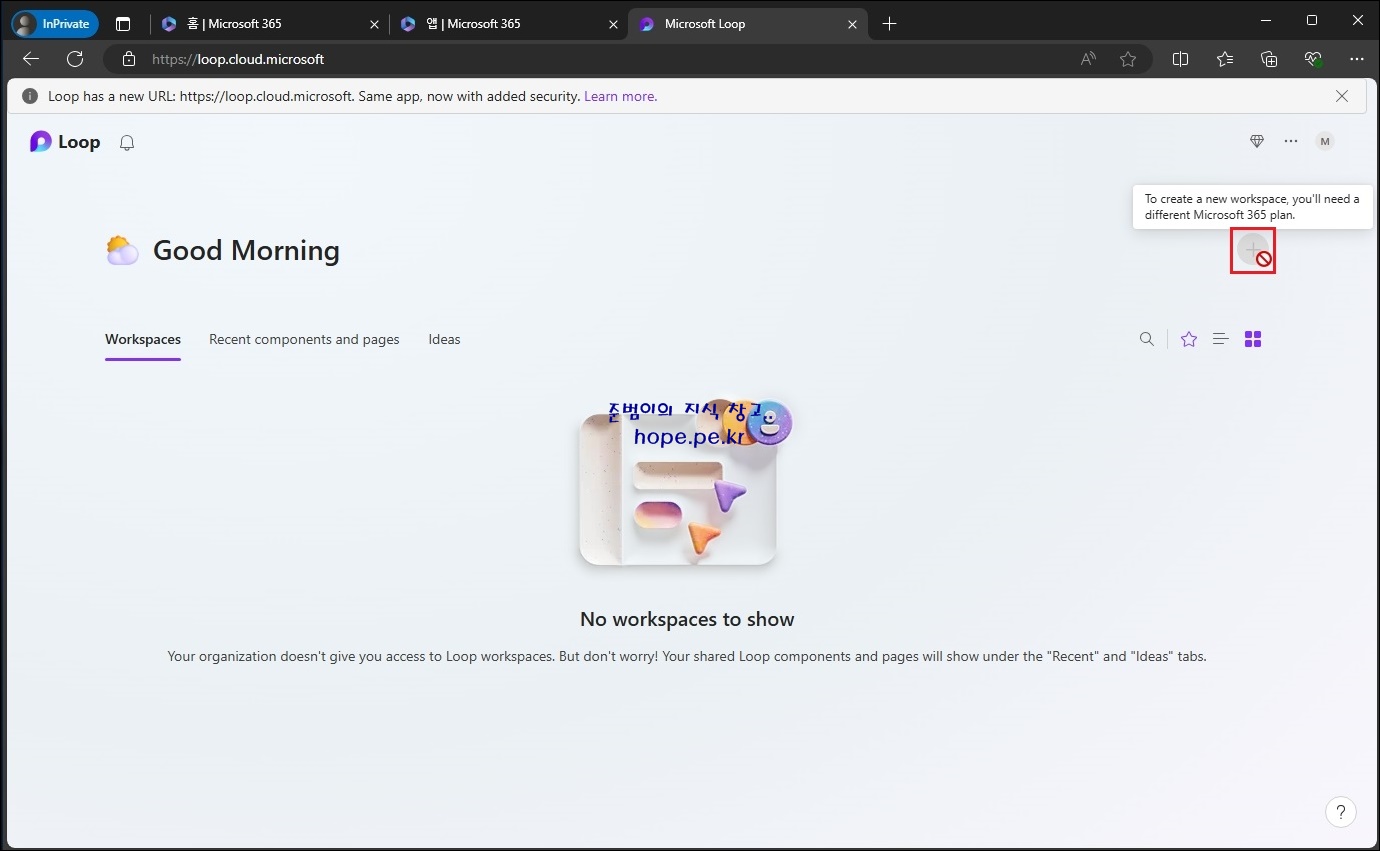Close the Microsoft Loop browser tab
This screenshot has height=851, width=1380.
(x=853, y=24)
